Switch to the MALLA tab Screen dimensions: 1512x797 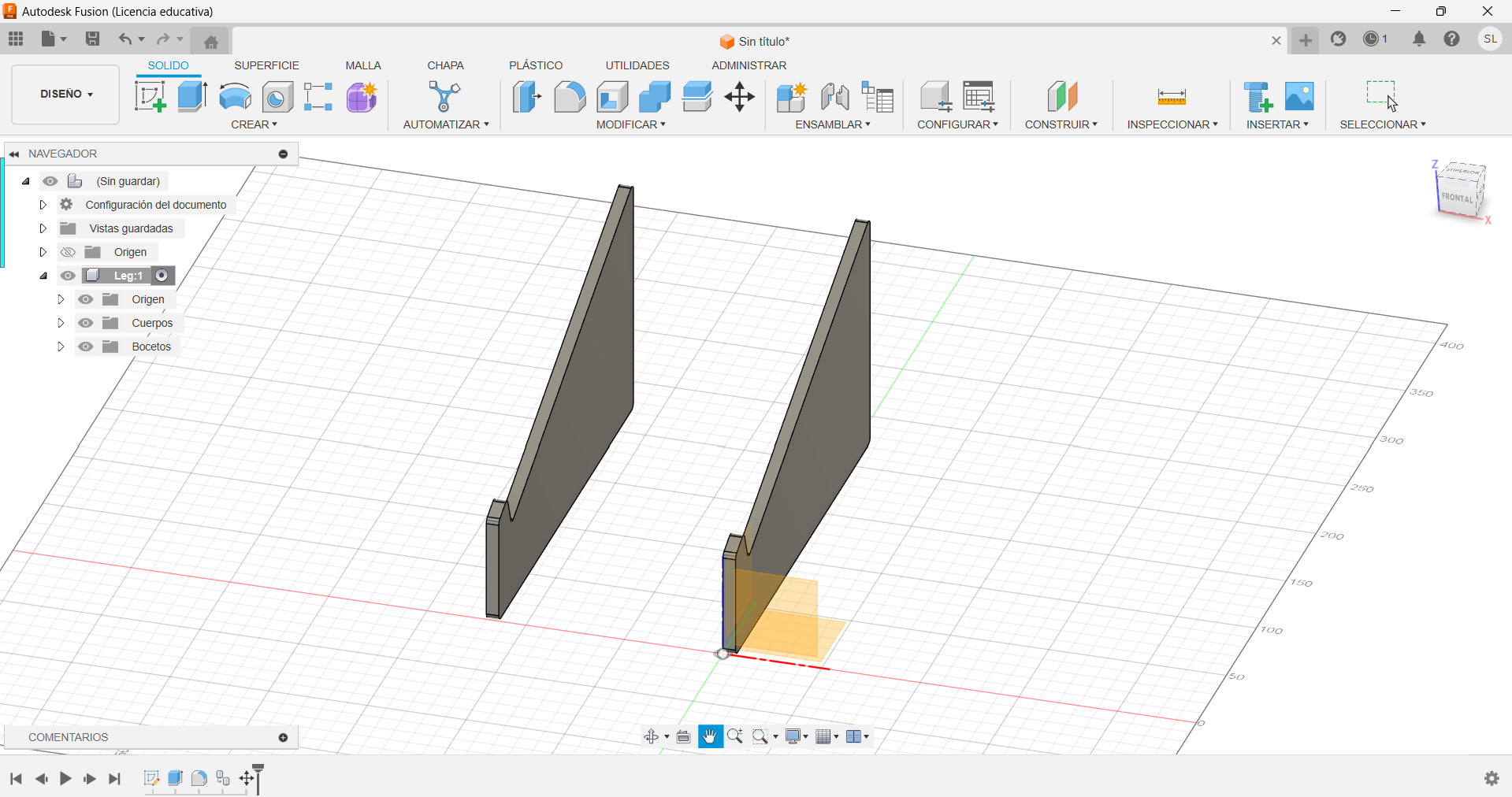coord(363,65)
